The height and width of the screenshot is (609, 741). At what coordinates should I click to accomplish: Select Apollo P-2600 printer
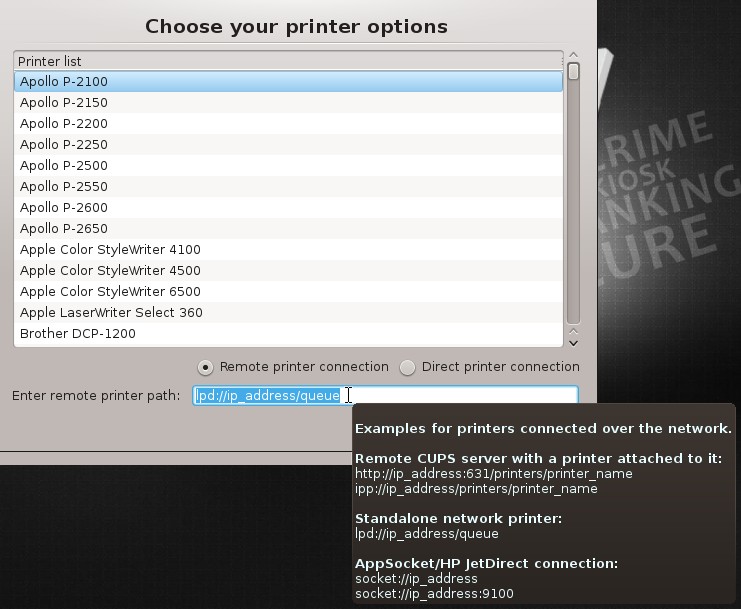(x=288, y=207)
